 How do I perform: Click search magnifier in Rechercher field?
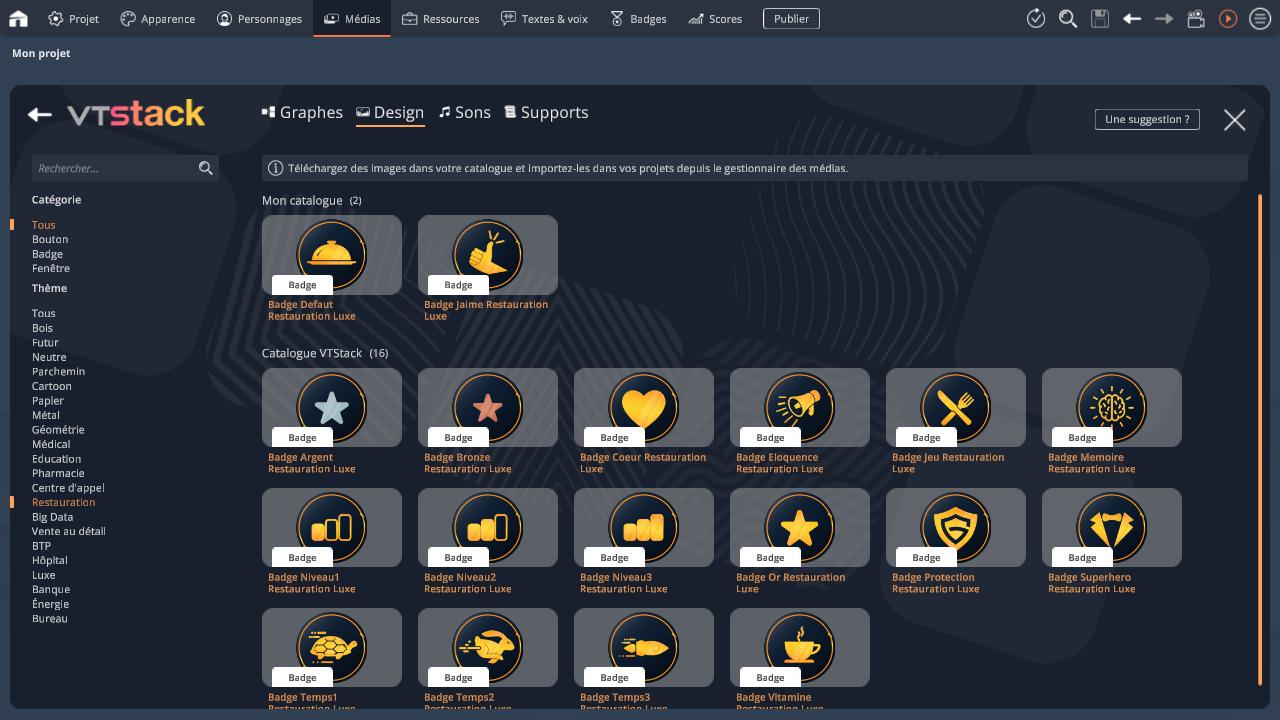[x=206, y=168]
